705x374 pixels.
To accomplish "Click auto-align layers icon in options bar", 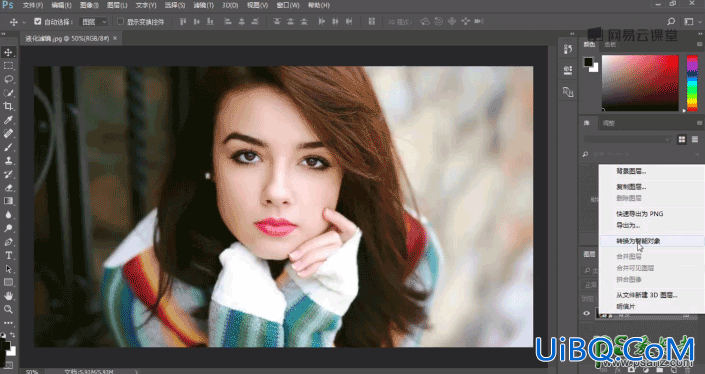I will pos(371,22).
